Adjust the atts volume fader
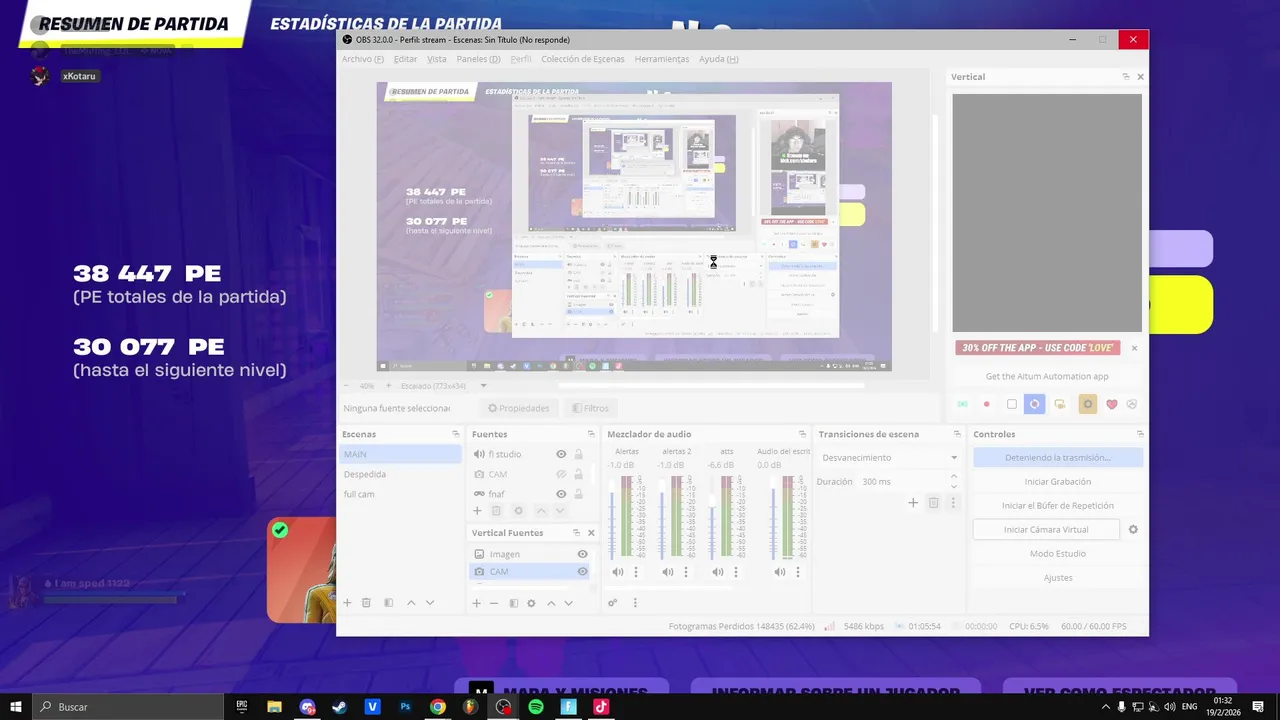Screen dimensions: 1280x720 [713, 517]
